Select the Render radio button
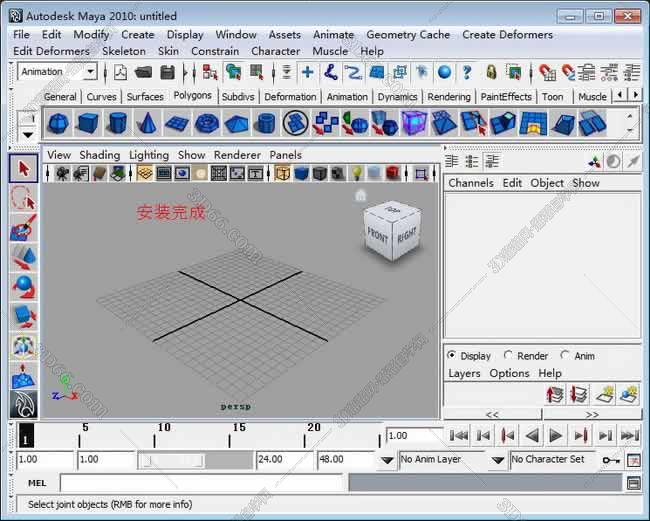 pos(508,355)
